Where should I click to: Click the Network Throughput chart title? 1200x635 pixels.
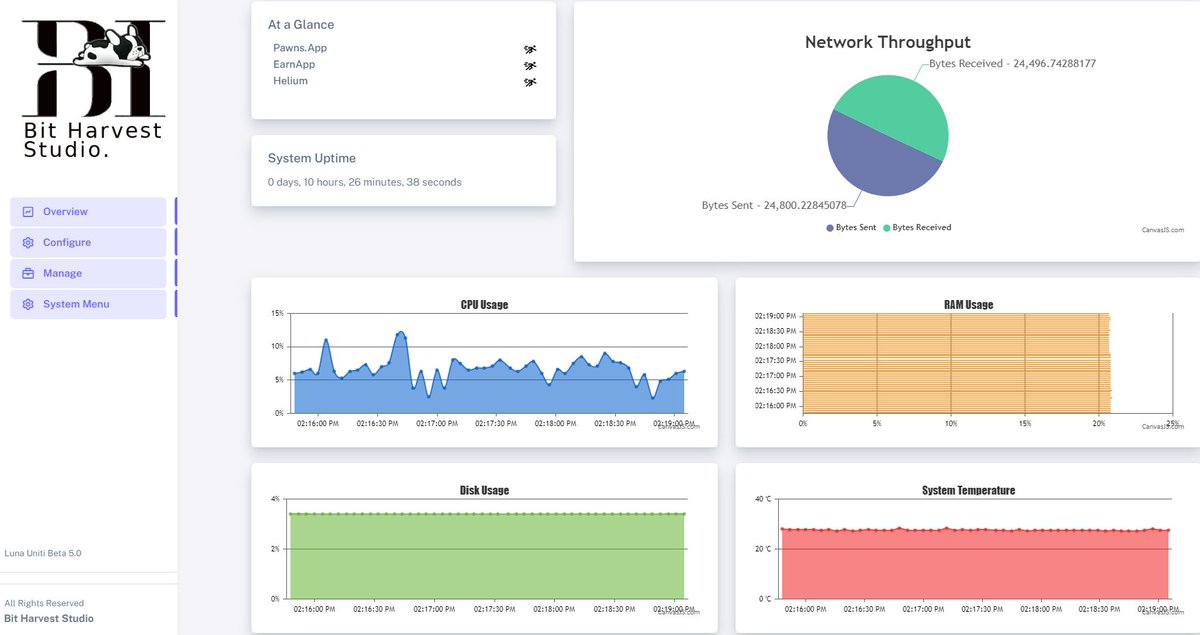click(x=888, y=42)
